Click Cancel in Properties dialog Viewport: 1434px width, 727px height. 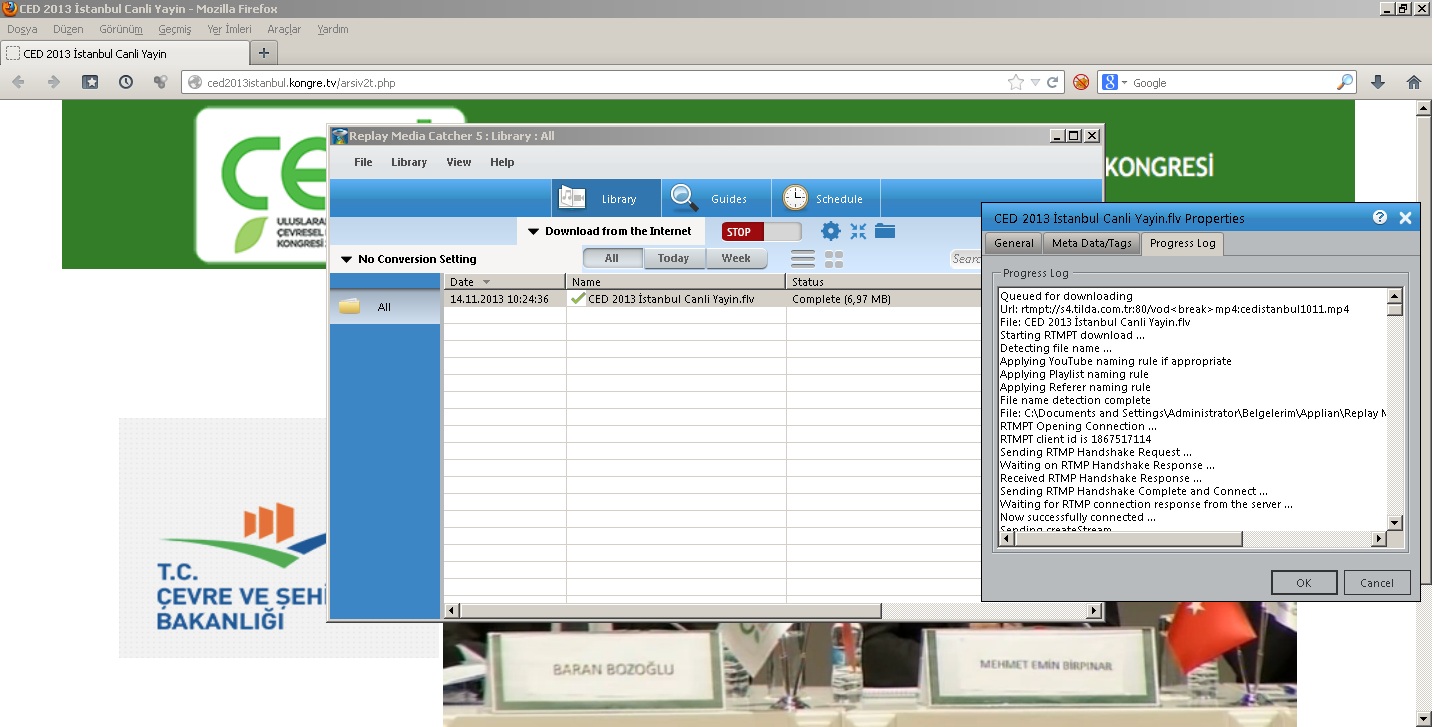[1377, 582]
